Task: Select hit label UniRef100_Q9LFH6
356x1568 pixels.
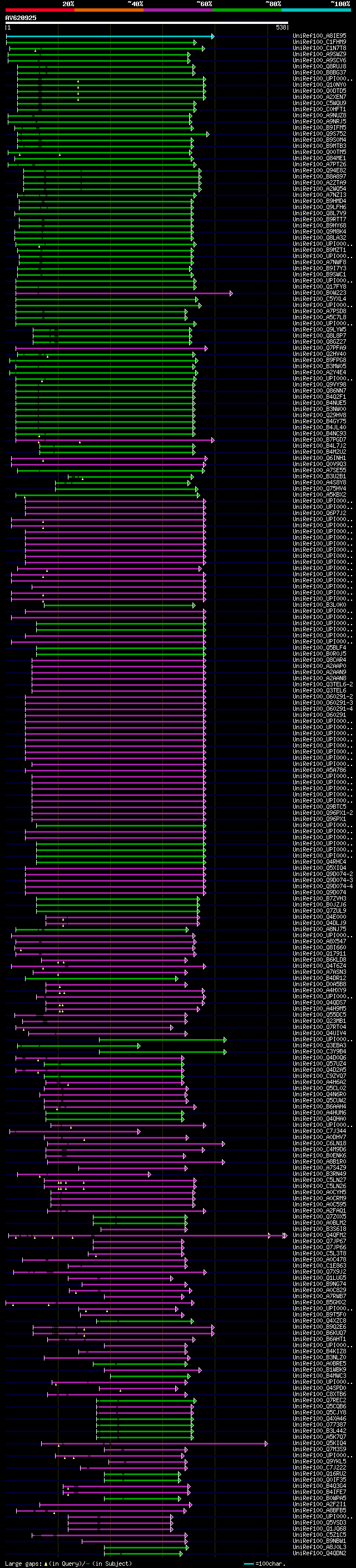Action: click(x=319, y=207)
